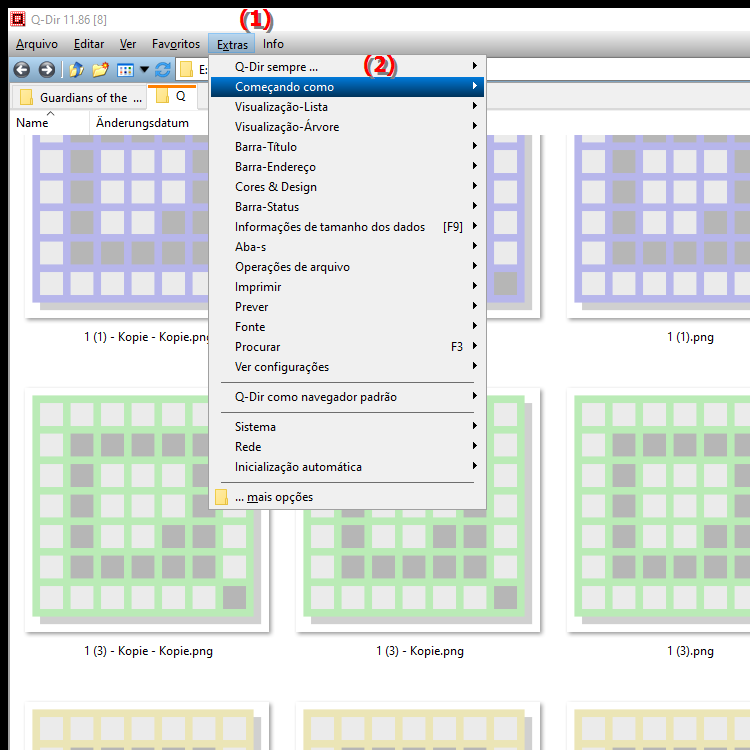750x750 pixels.
Task: Select thumbnail 1 (1) - Kopie - Kopie.png
Action: (117, 227)
